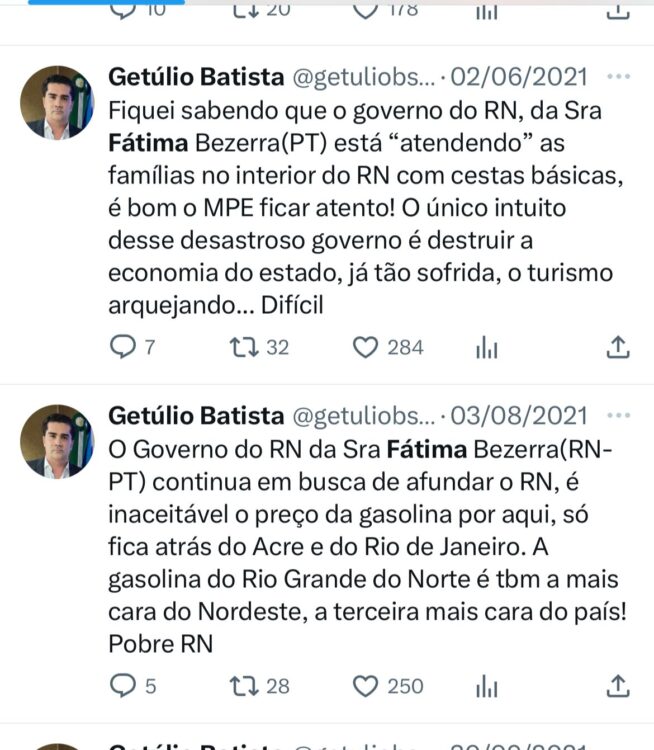Image resolution: width=654 pixels, height=750 pixels.
Task: Open the 03/08/2021 date link
Action: tap(519, 415)
